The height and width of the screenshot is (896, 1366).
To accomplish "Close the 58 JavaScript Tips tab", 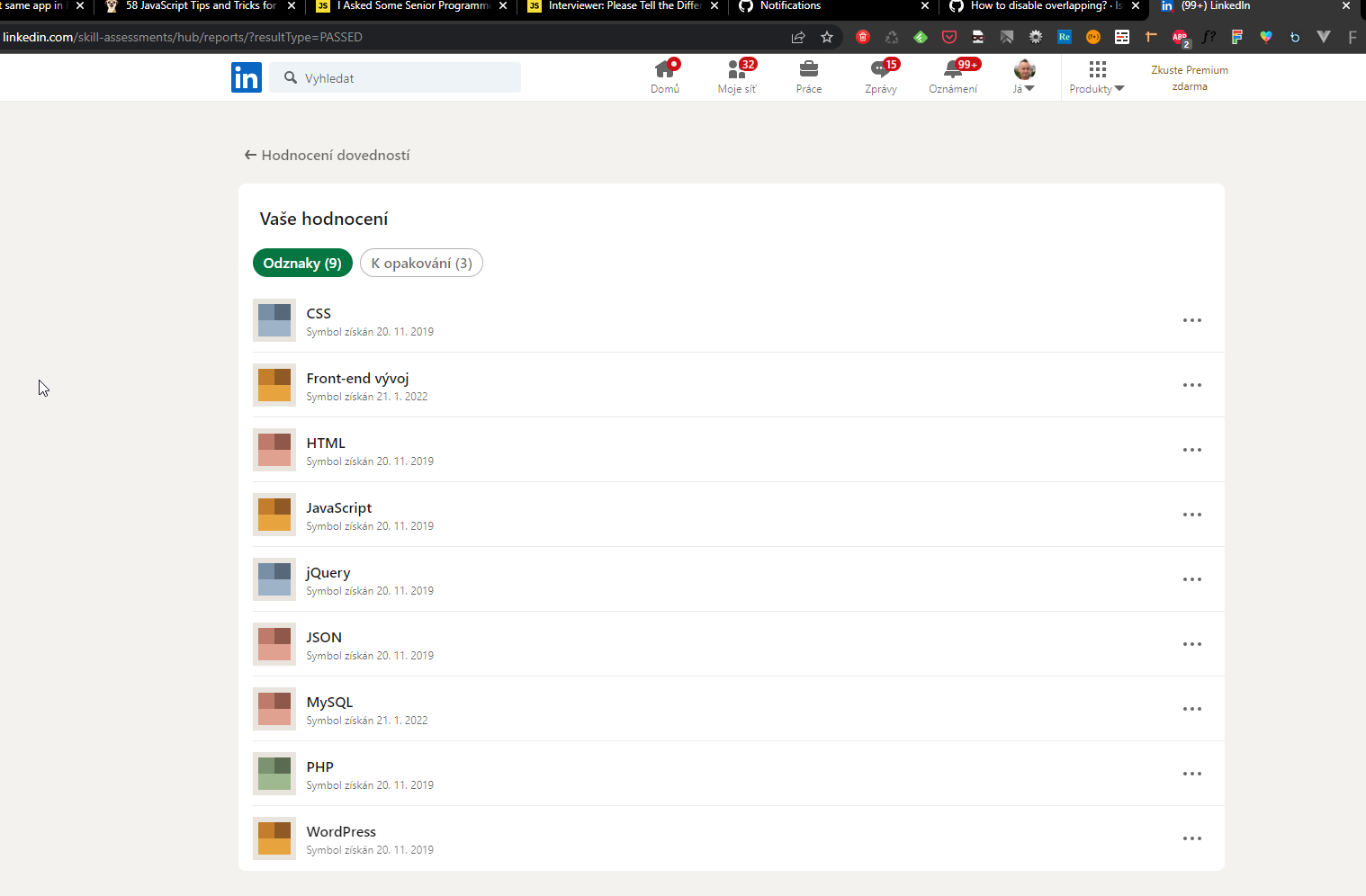I will [291, 5].
